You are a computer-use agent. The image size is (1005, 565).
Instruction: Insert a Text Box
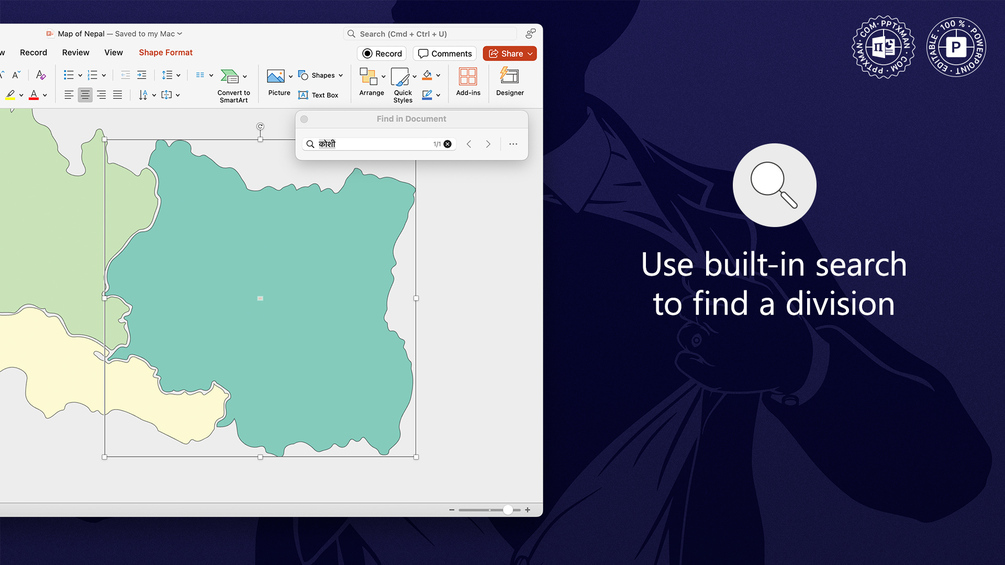coord(319,95)
